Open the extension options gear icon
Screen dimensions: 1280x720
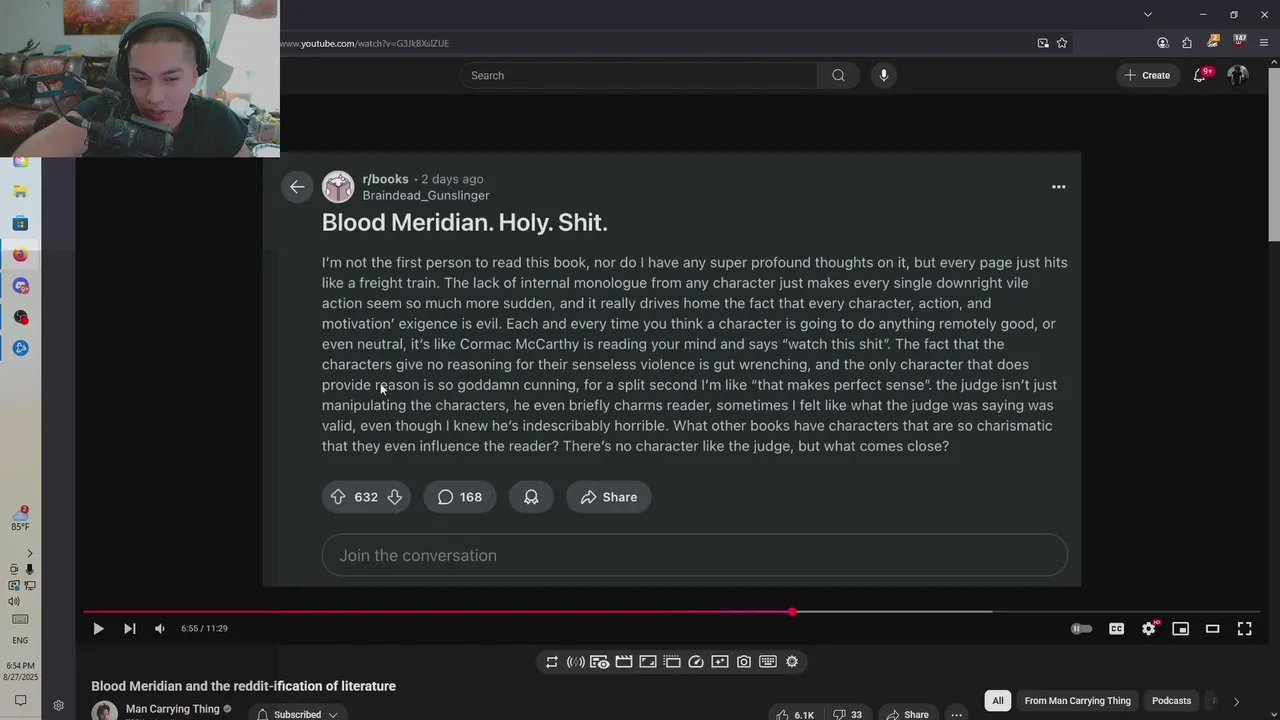pyautogui.click(x=791, y=661)
